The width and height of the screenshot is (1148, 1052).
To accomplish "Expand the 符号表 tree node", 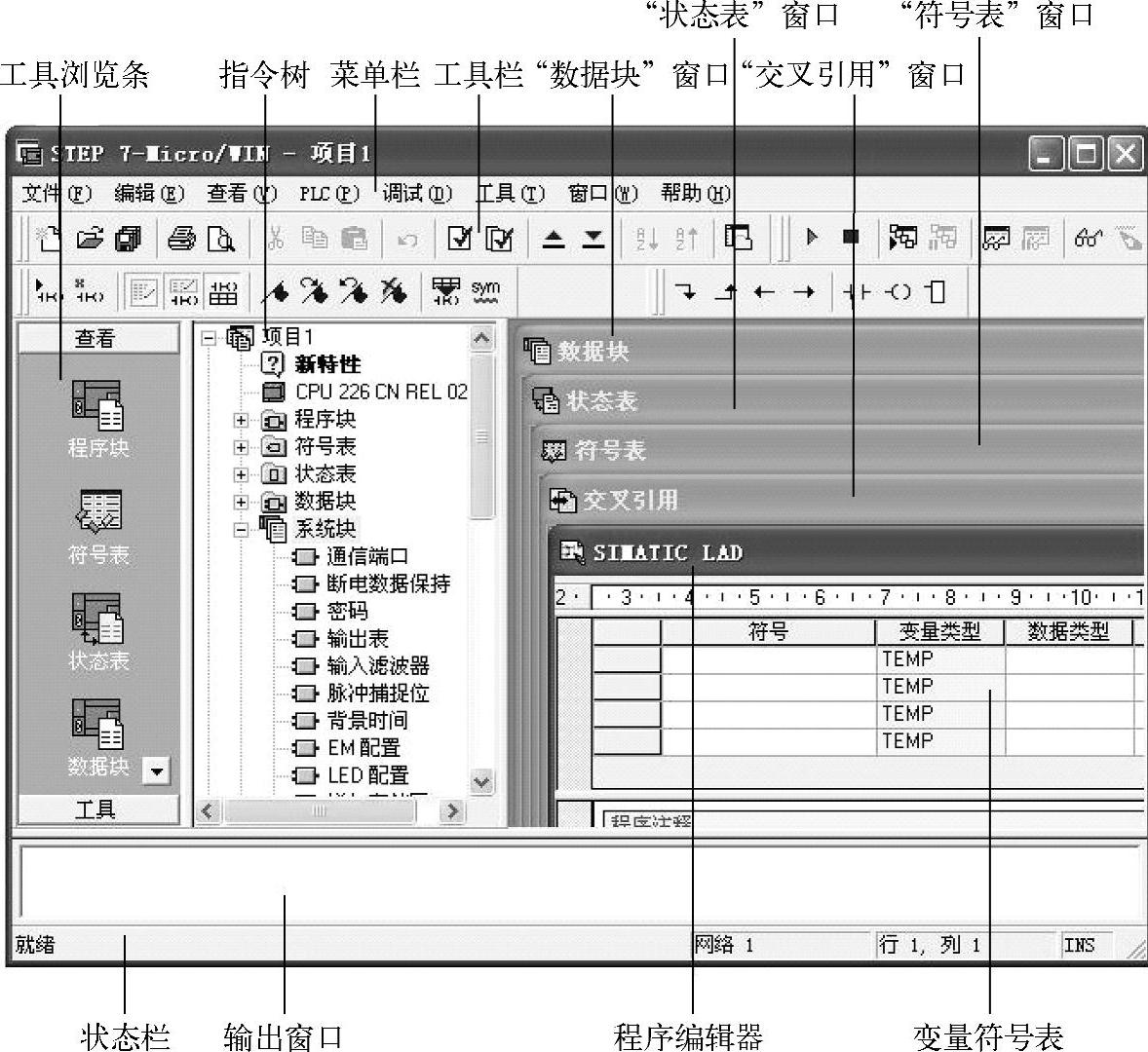I will click(x=241, y=447).
